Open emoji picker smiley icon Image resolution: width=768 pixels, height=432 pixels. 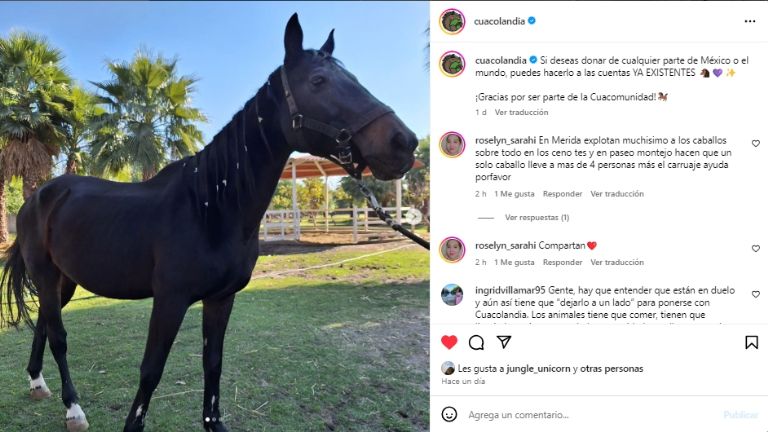pos(449,414)
